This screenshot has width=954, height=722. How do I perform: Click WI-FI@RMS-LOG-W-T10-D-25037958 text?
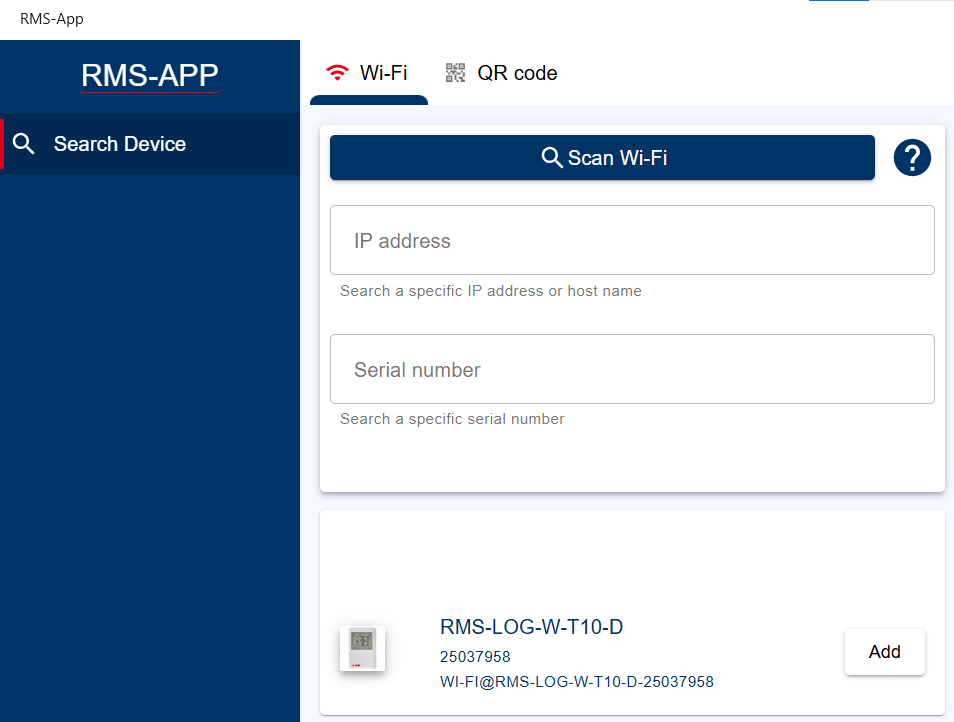pos(577,682)
